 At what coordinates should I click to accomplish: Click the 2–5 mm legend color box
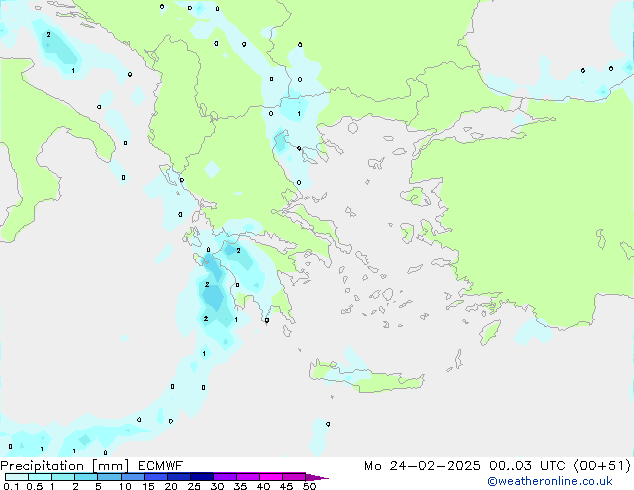pos(86,477)
